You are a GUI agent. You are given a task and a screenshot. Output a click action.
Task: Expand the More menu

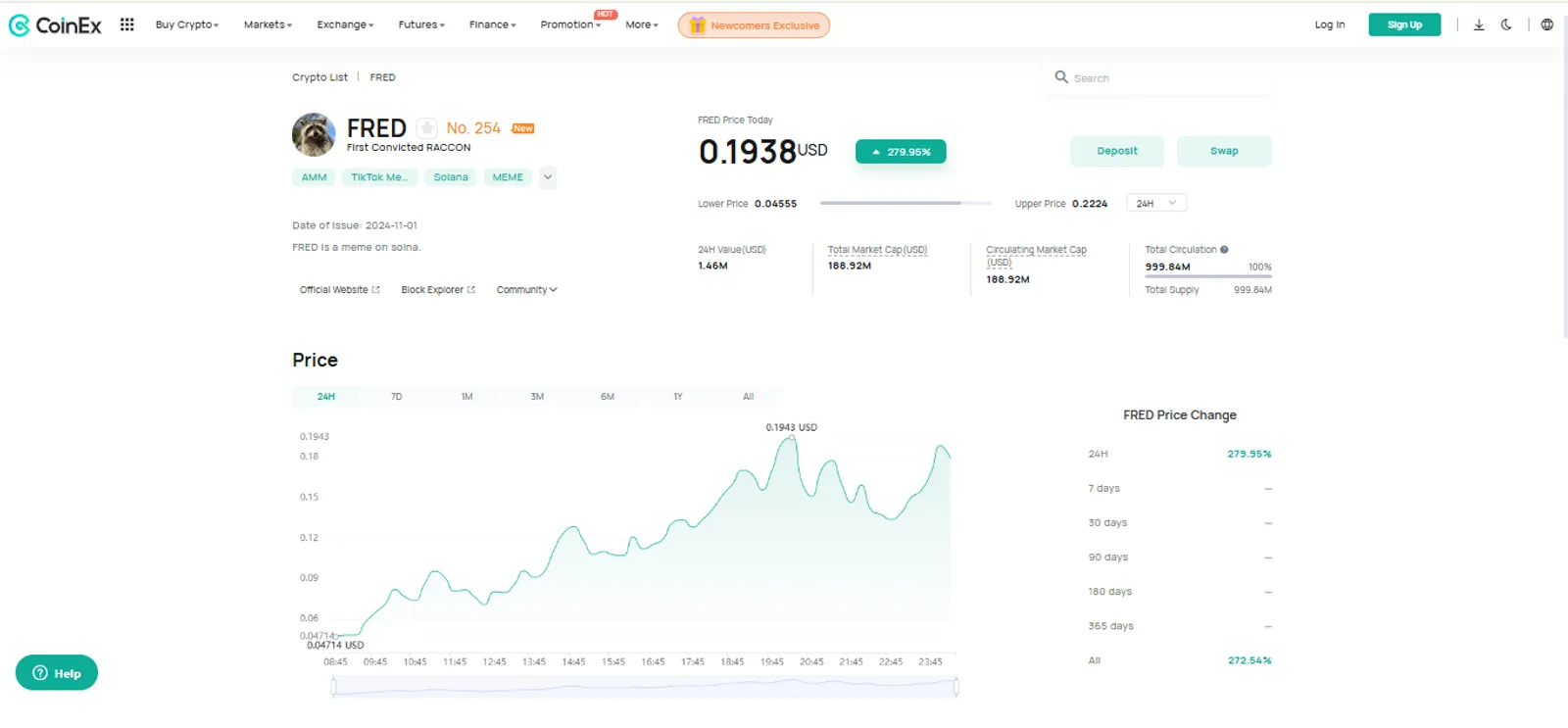pos(642,24)
